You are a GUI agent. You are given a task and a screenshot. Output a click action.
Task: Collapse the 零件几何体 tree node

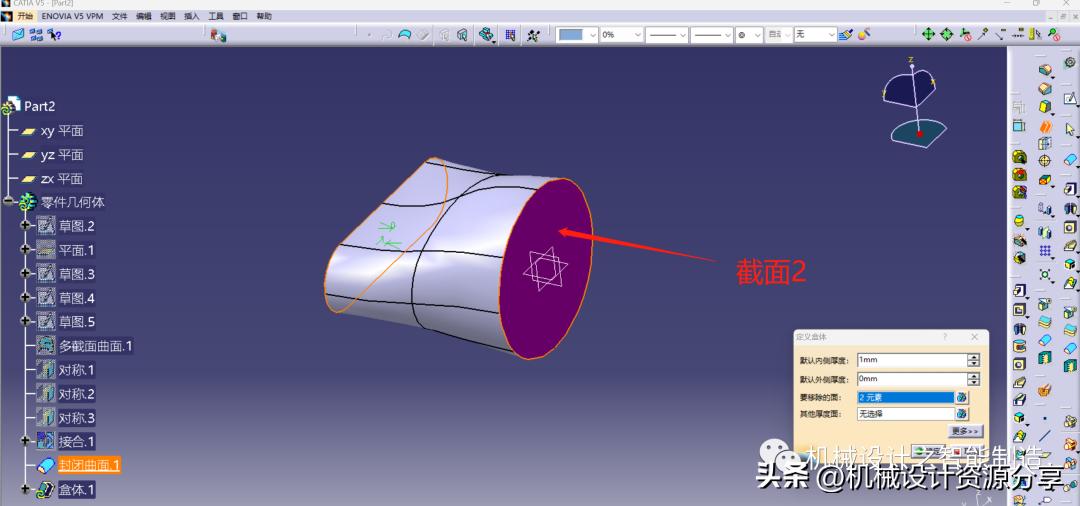coord(8,202)
